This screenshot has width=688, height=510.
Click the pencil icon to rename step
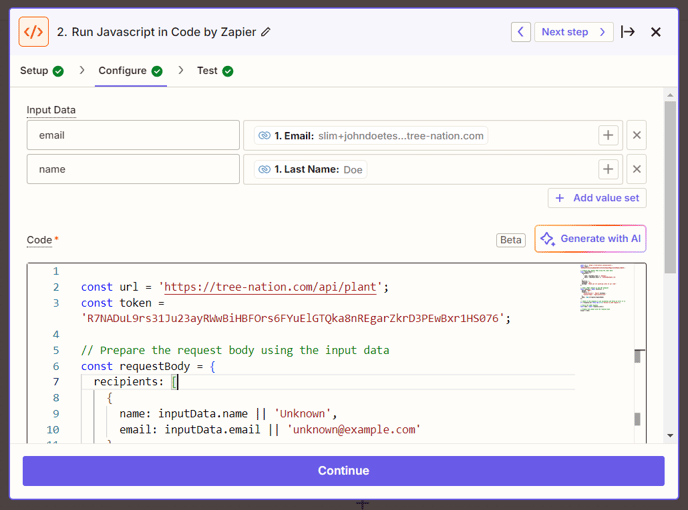click(x=265, y=32)
